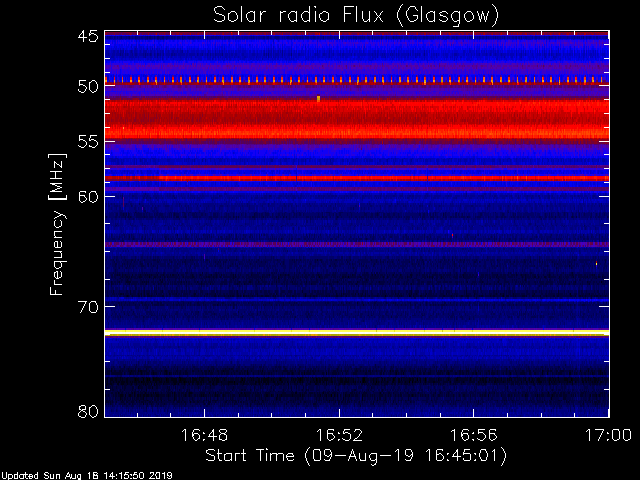Click the yellow spot near 17:00 at 66 MHz
Image resolution: width=640 pixels, height=480 pixels.
coord(596,264)
